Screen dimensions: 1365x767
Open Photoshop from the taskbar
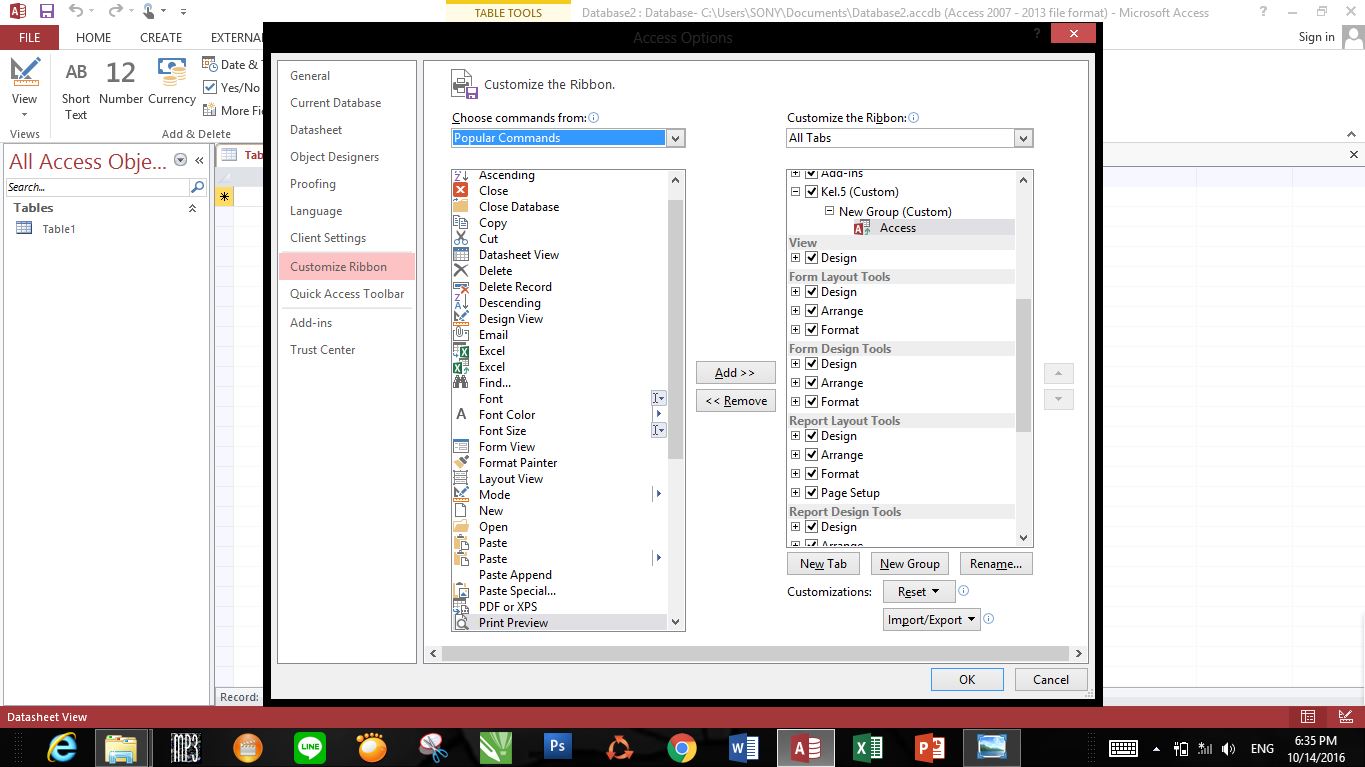[557, 747]
